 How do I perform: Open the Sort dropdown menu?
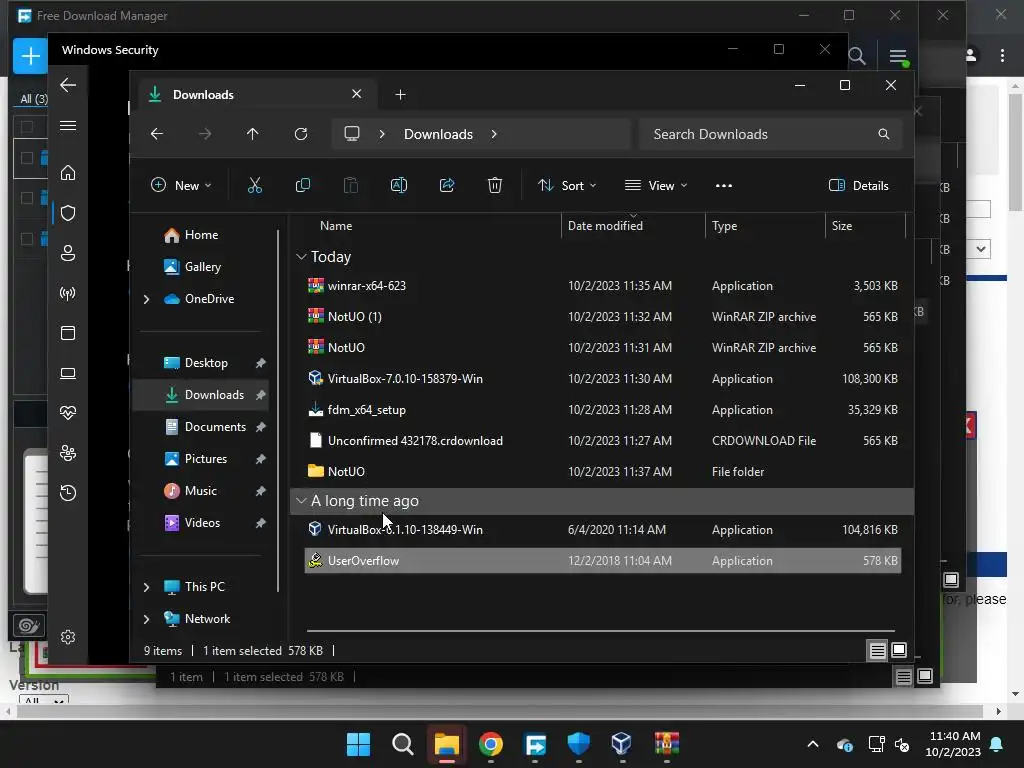click(x=567, y=185)
